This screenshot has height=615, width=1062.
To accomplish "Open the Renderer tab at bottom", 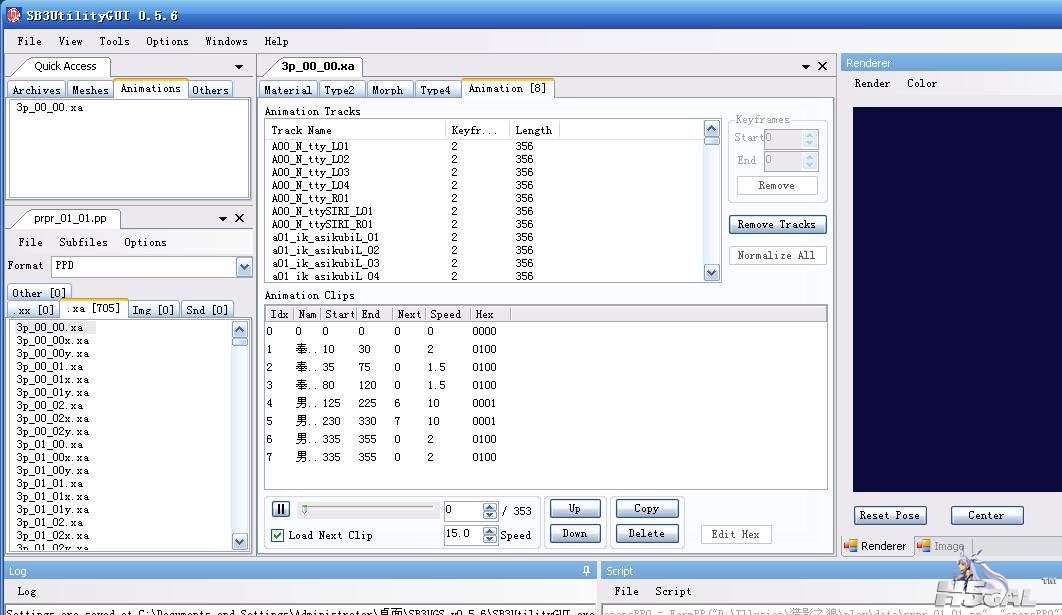I will pos(875,546).
